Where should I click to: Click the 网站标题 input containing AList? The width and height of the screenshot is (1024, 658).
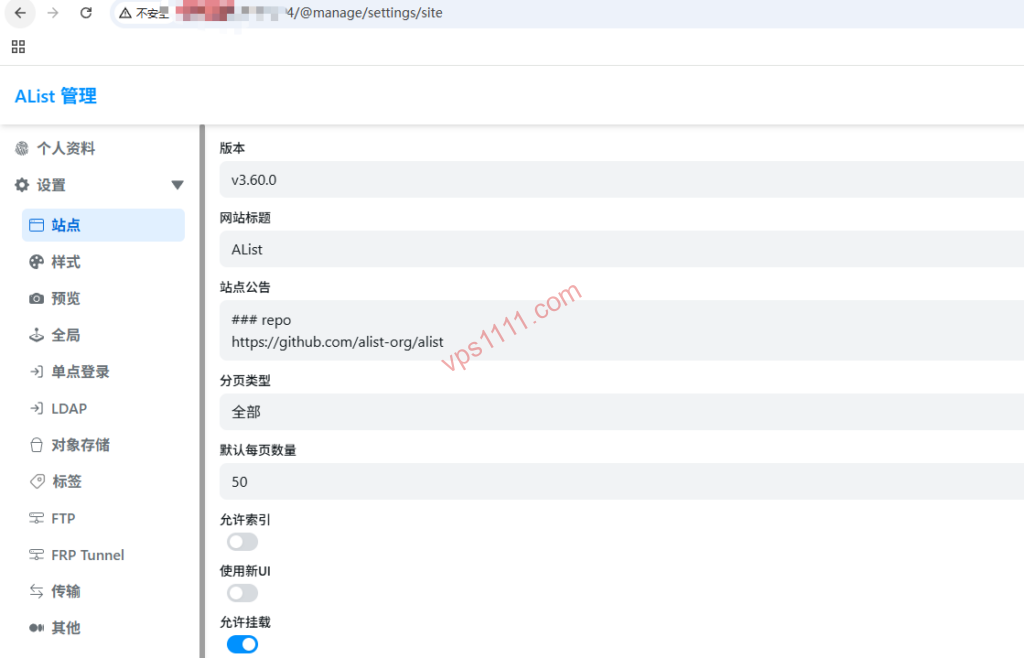(622, 249)
